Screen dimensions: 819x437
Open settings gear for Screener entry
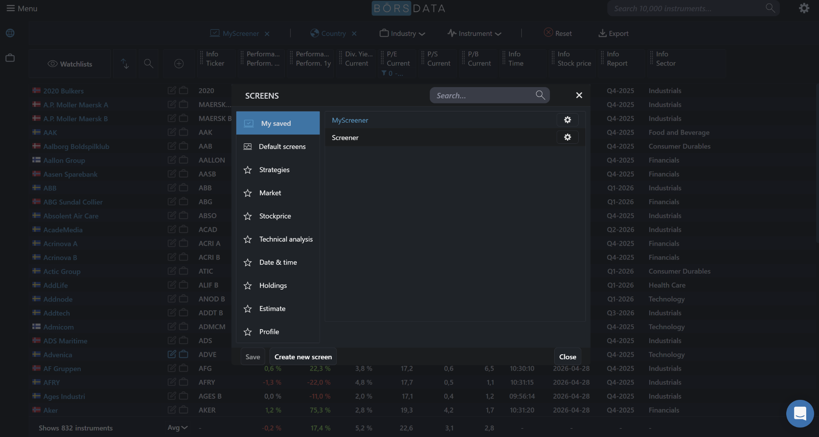point(567,137)
